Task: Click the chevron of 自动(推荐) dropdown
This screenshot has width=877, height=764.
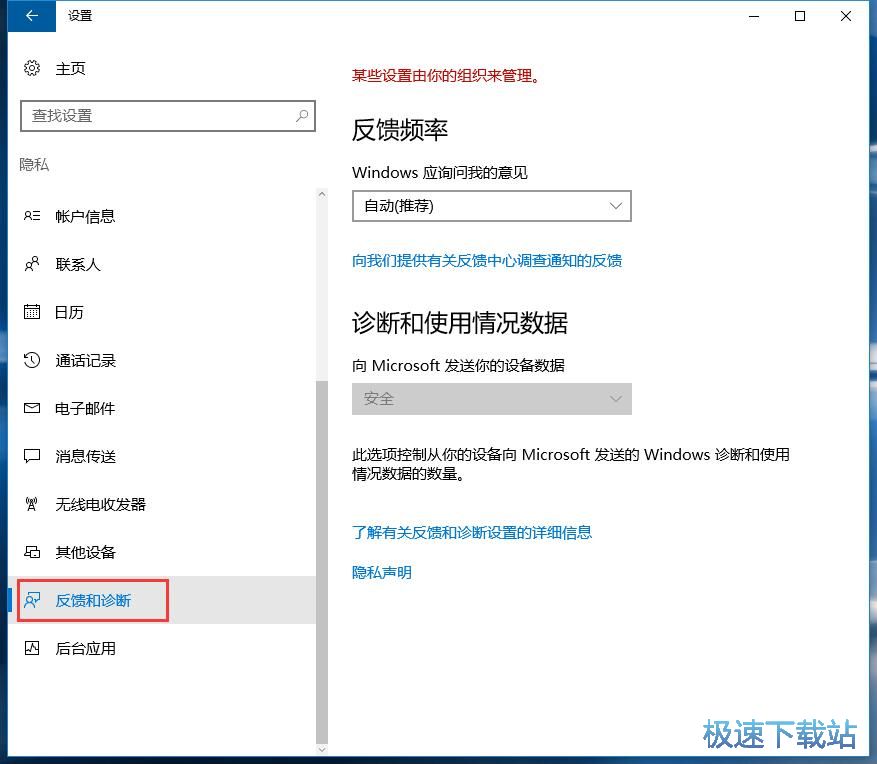Action: (616, 206)
